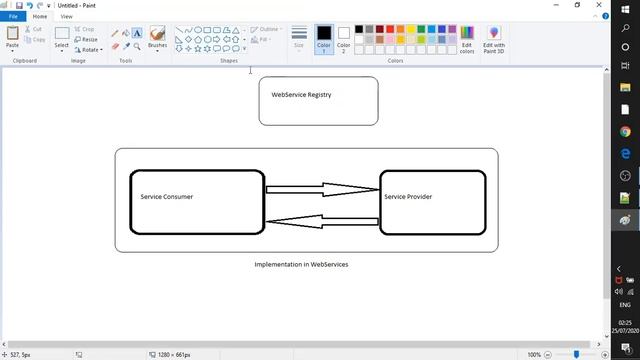
Task: Click the Redo arrow in title bar
Action: [40, 5]
